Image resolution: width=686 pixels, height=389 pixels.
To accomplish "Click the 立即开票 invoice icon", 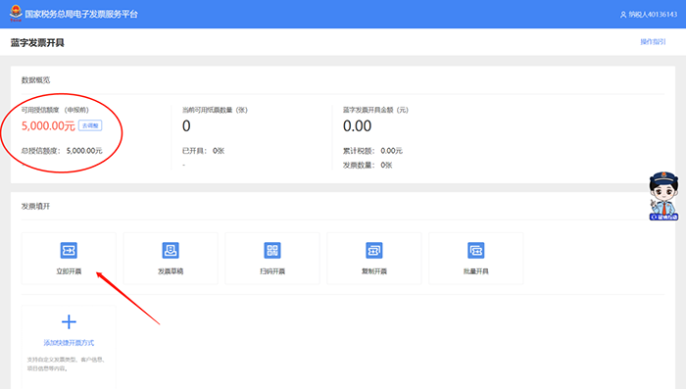I will click(x=69, y=250).
